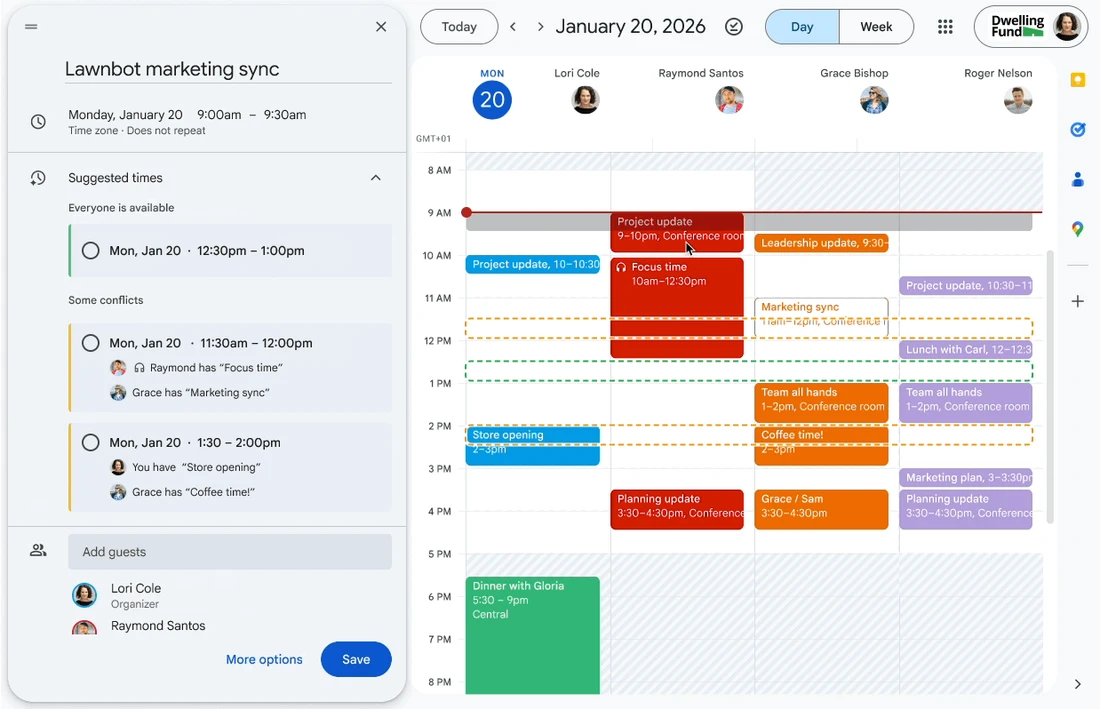Open the Leadership update event

(x=821, y=243)
